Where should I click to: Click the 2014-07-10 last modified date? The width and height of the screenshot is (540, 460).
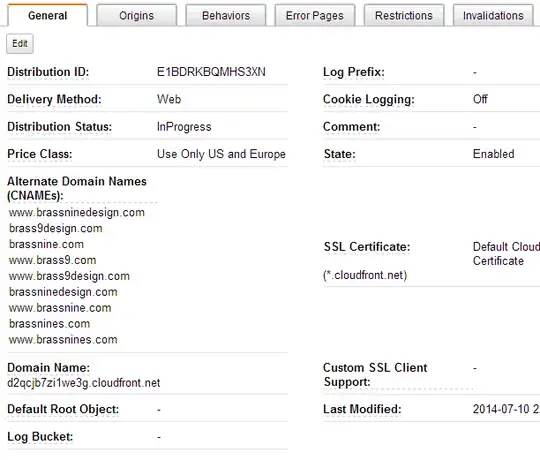tap(506, 409)
